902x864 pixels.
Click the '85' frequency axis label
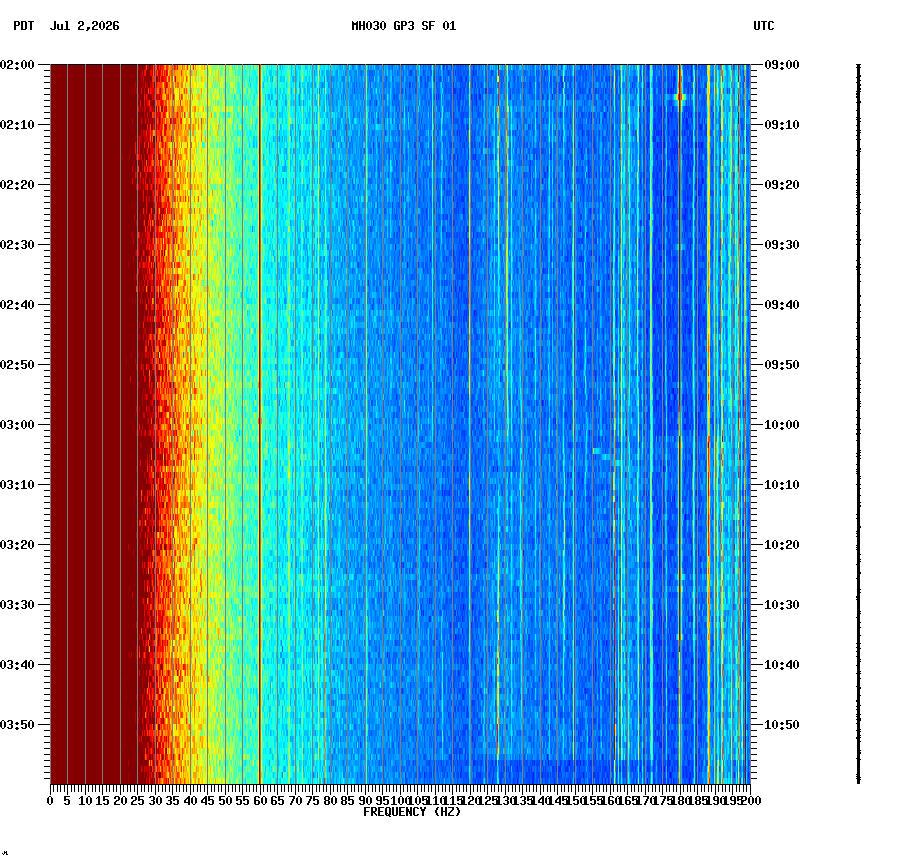[x=347, y=801]
